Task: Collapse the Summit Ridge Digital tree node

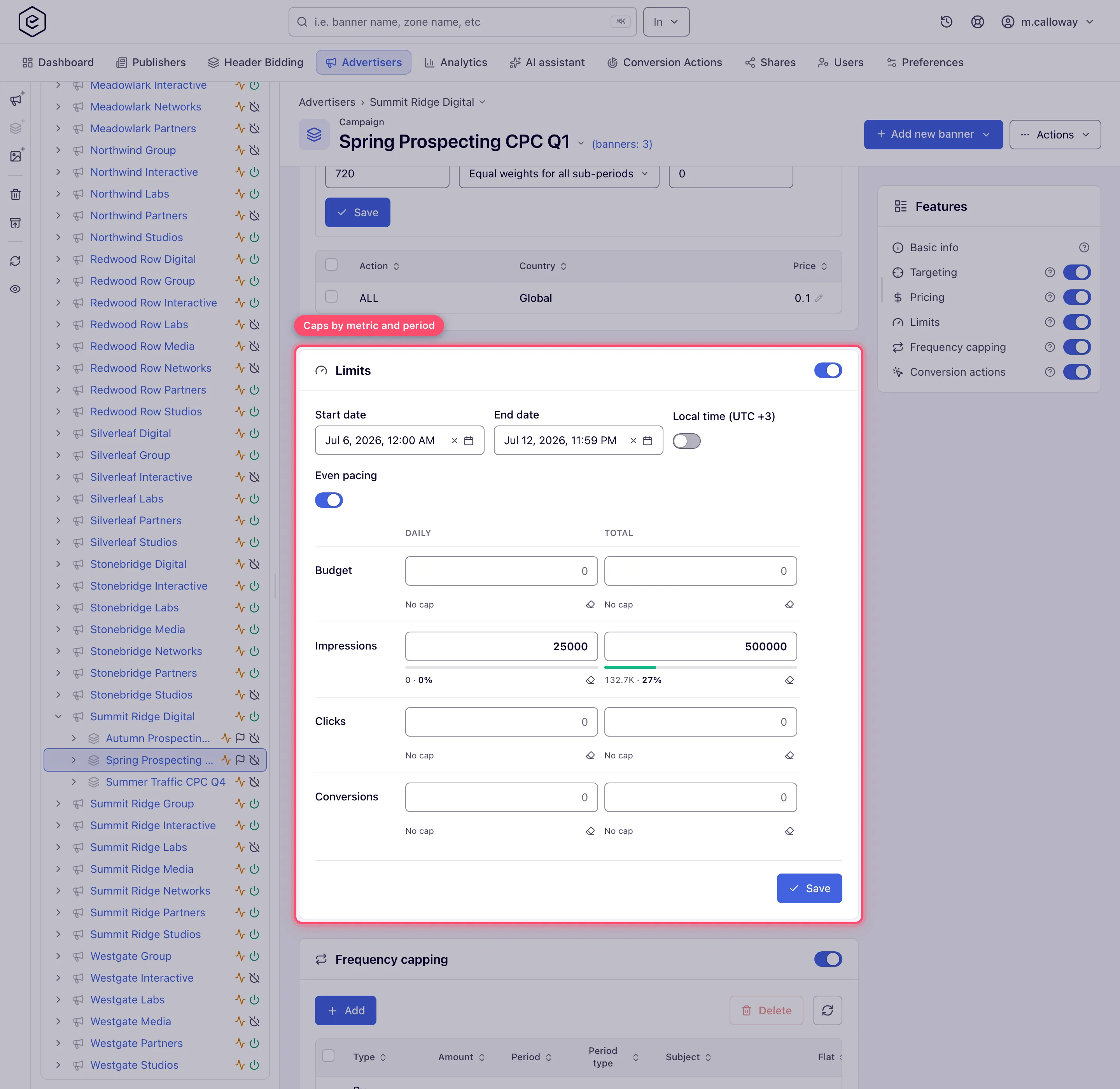Action: click(x=58, y=717)
